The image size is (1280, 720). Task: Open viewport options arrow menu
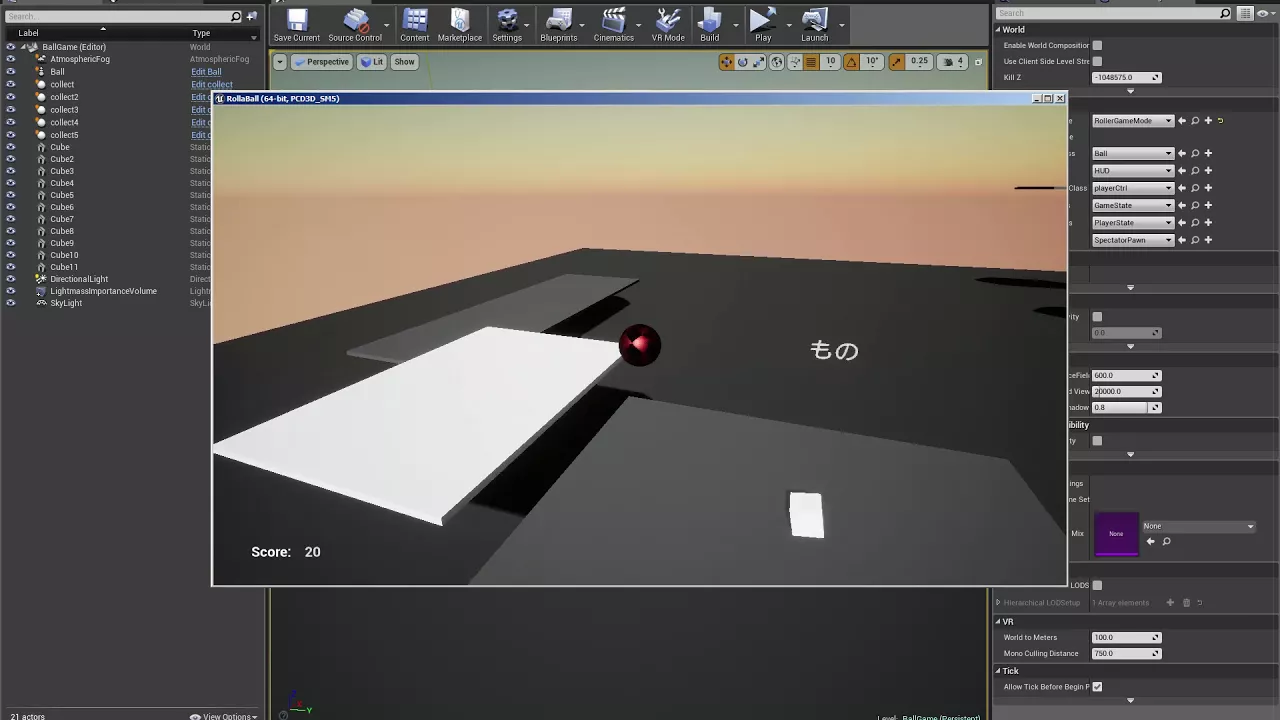(280, 62)
